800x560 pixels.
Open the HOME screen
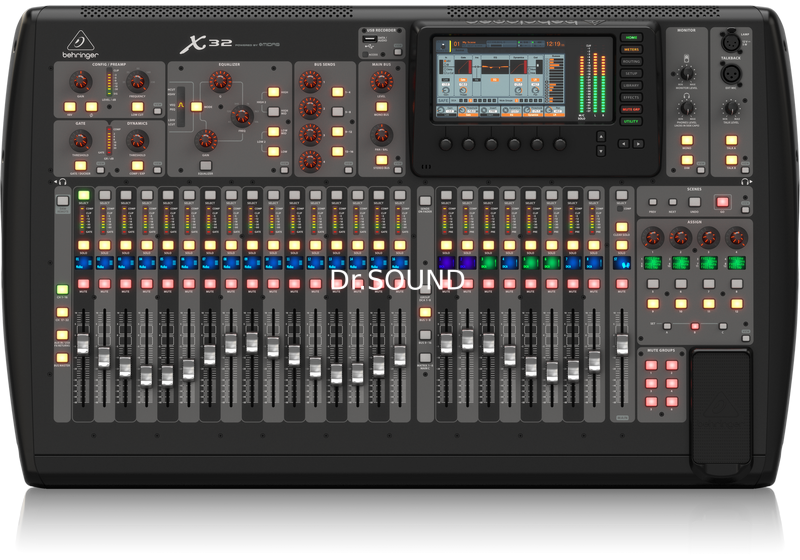631,38
